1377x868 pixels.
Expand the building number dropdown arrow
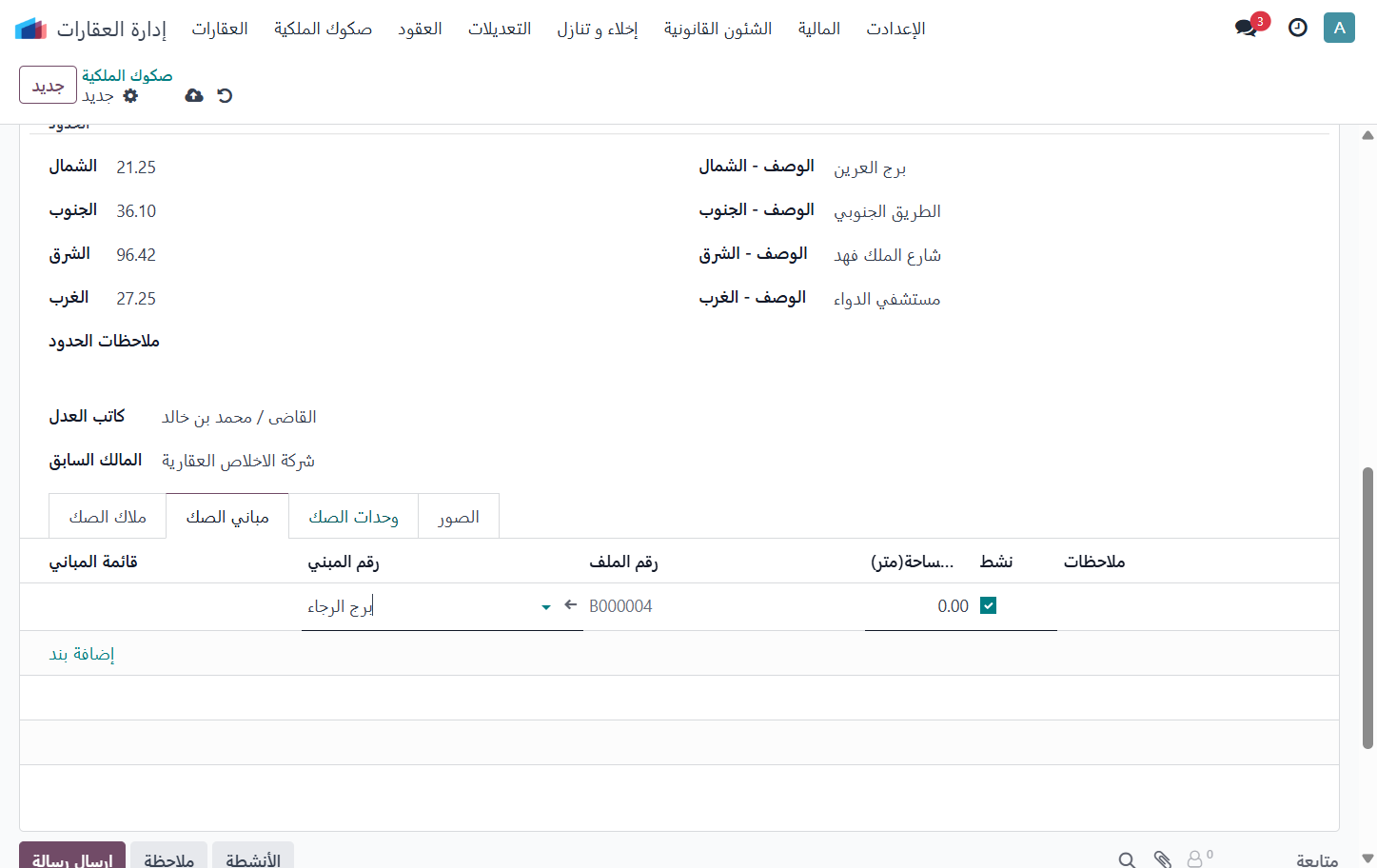(x=546, y=607)
